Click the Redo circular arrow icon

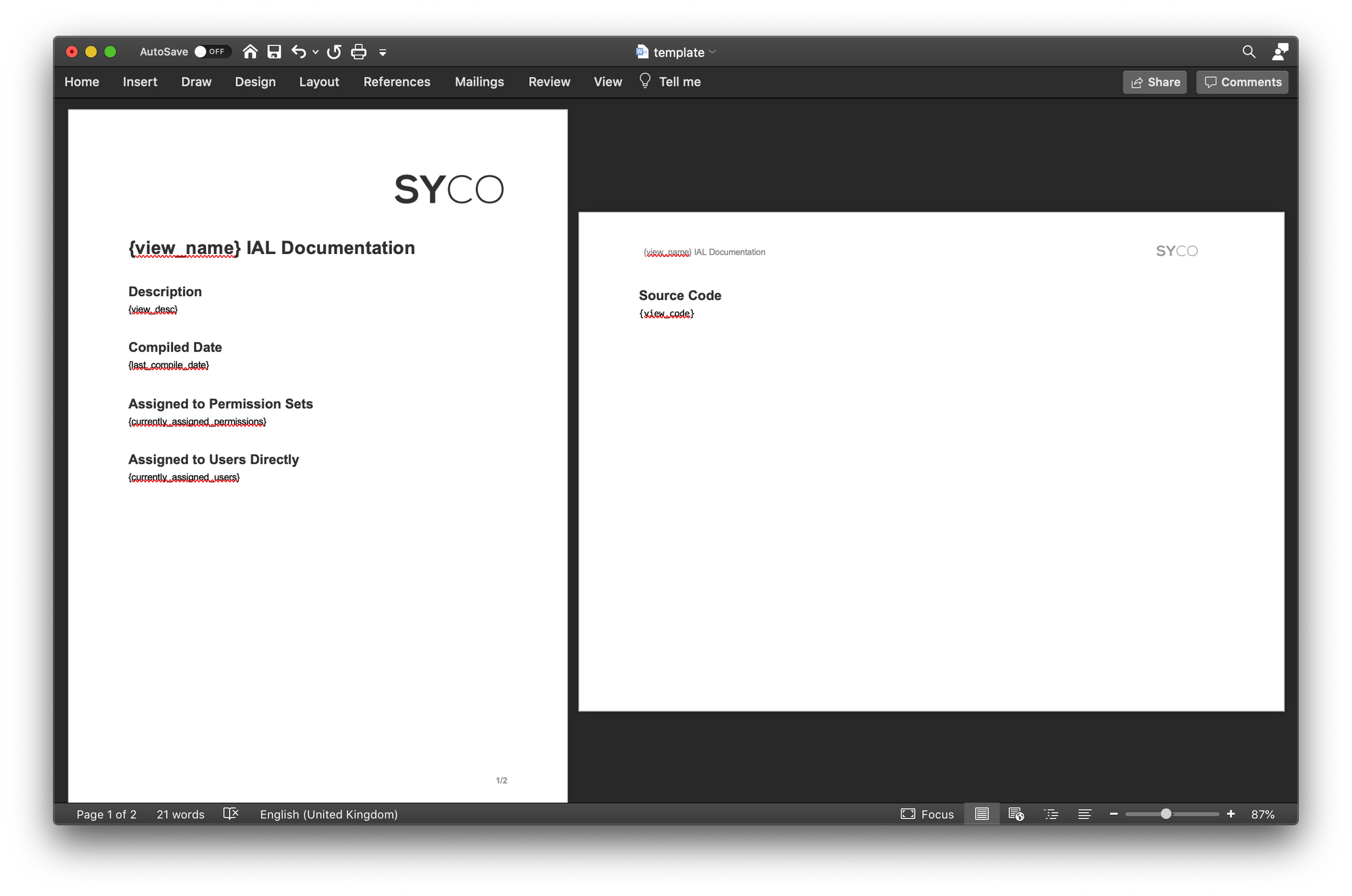(334, 52)
